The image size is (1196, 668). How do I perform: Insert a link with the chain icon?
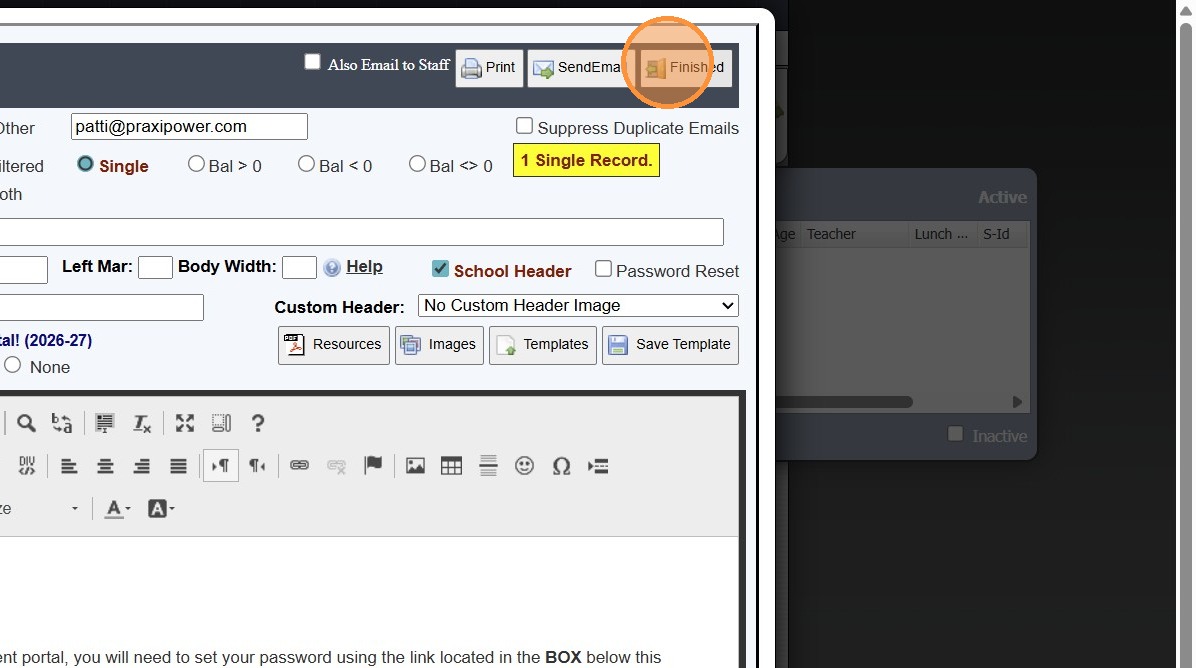point(299,466)
